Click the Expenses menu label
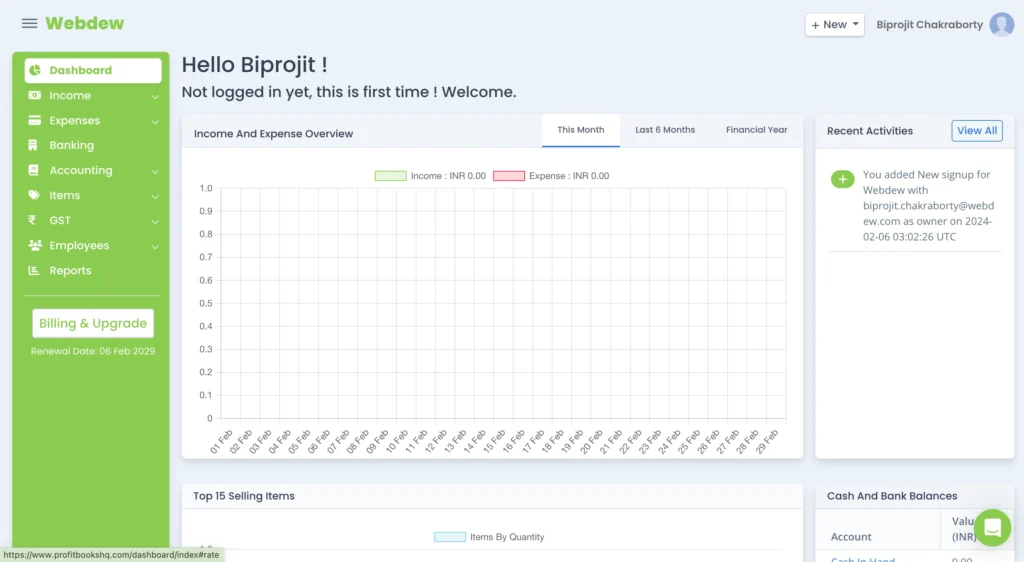 (74, 121)
